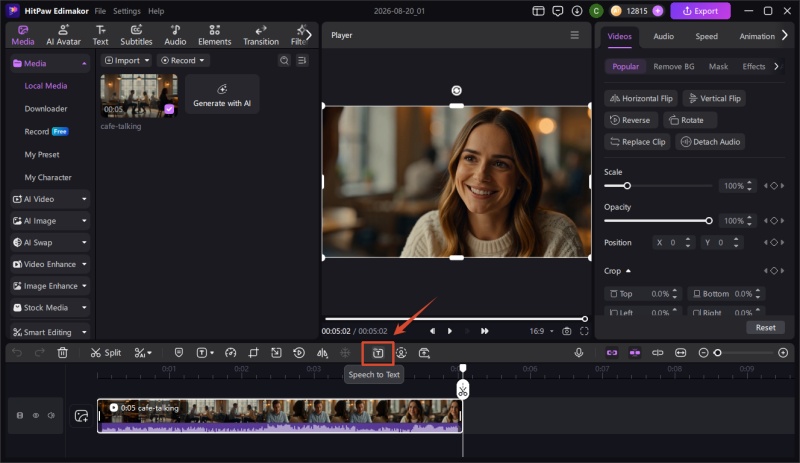Click the redo arrow icon
Screen dimensions: 800x463
coord(39,353)
